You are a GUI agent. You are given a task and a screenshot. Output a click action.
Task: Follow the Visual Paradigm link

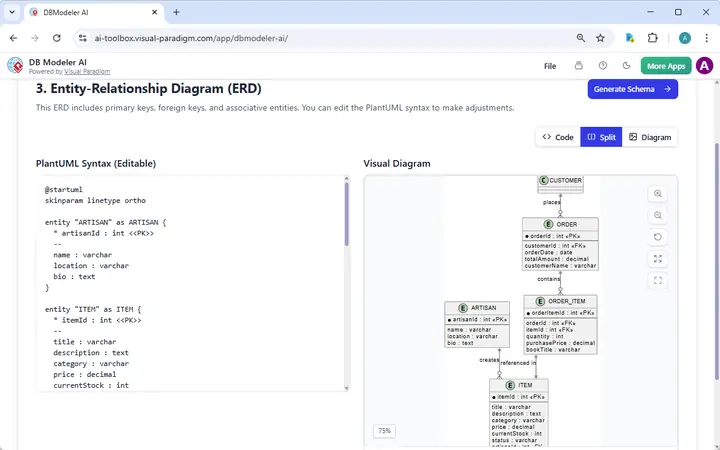coord(87,72)
